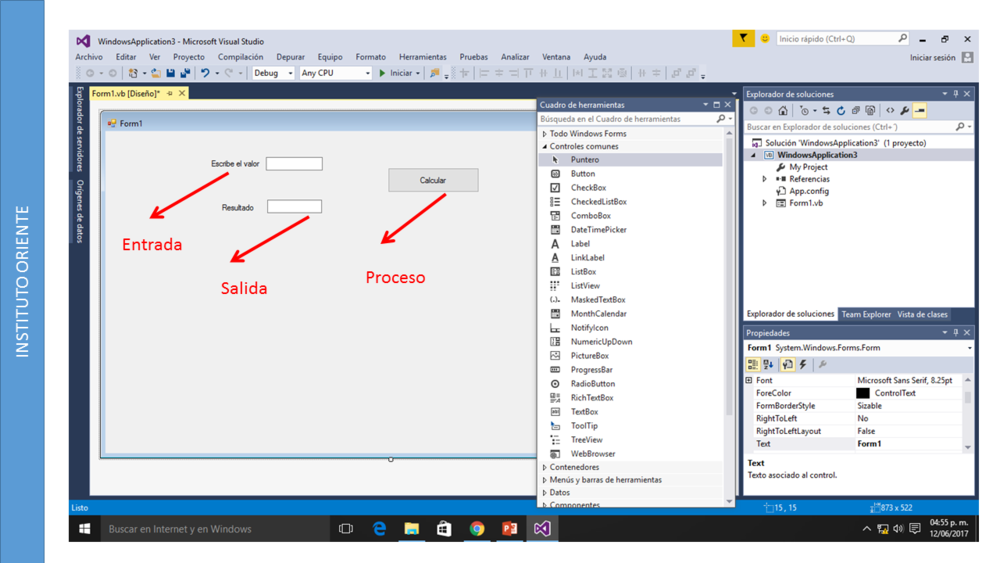Switch Propiedades to alphabetical sorting
The height and width of the screenshot is (563, 1000).
tap(769, 365)
